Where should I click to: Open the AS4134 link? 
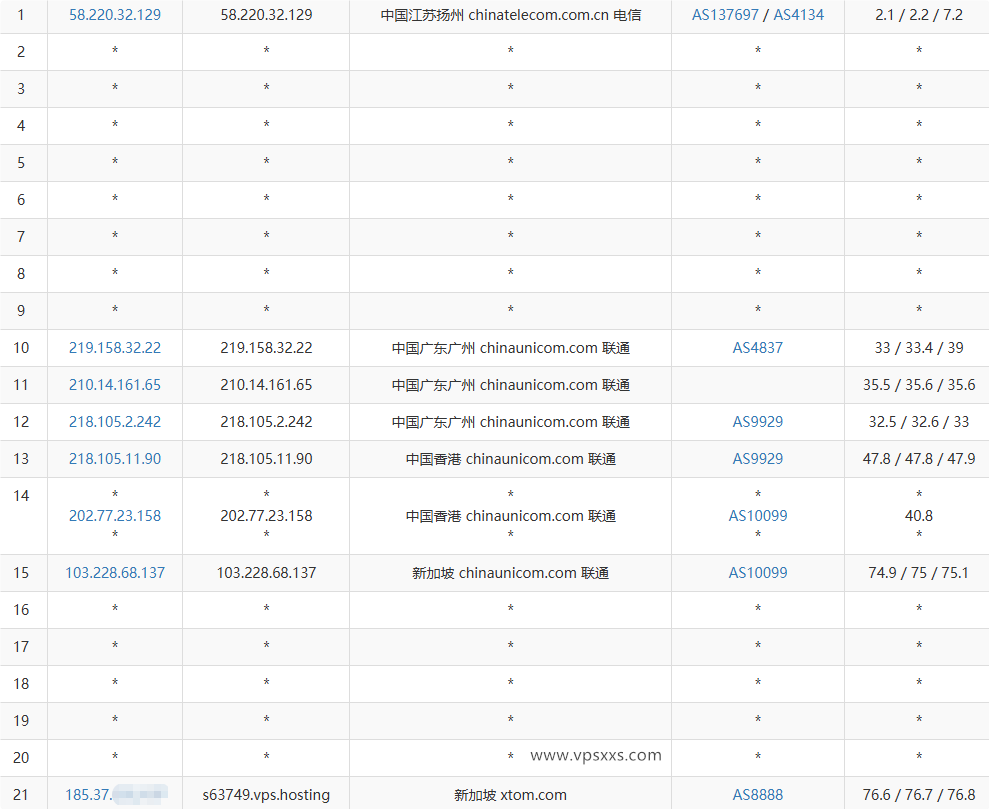point(799,15)
